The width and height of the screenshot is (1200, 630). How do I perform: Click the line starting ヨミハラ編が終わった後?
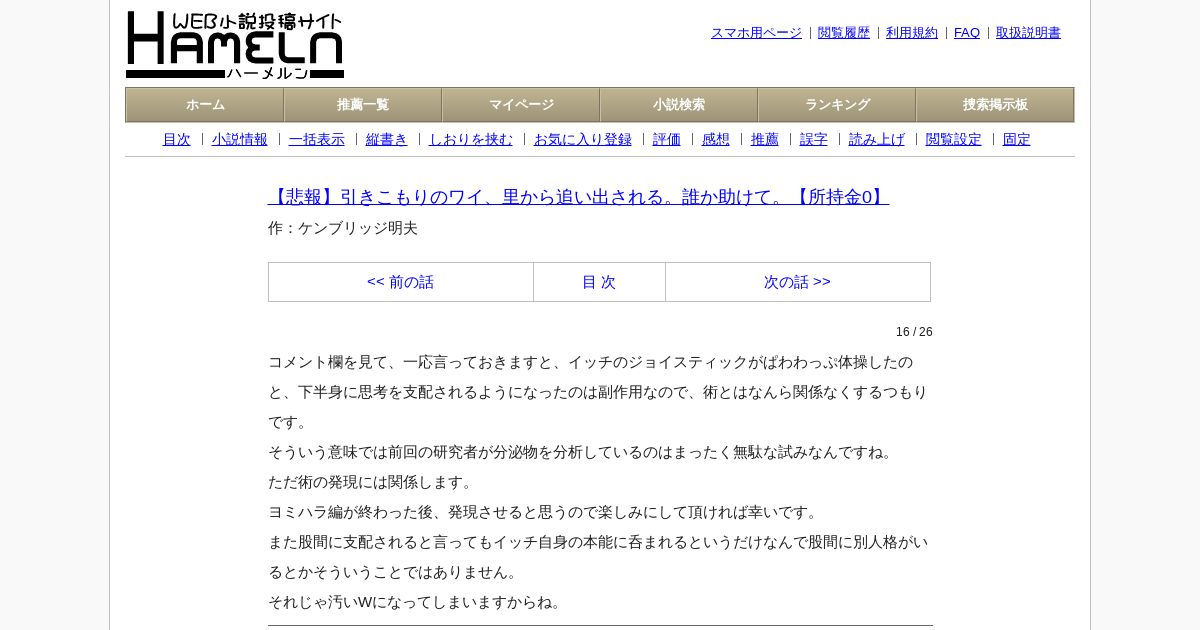click(545, 512)
